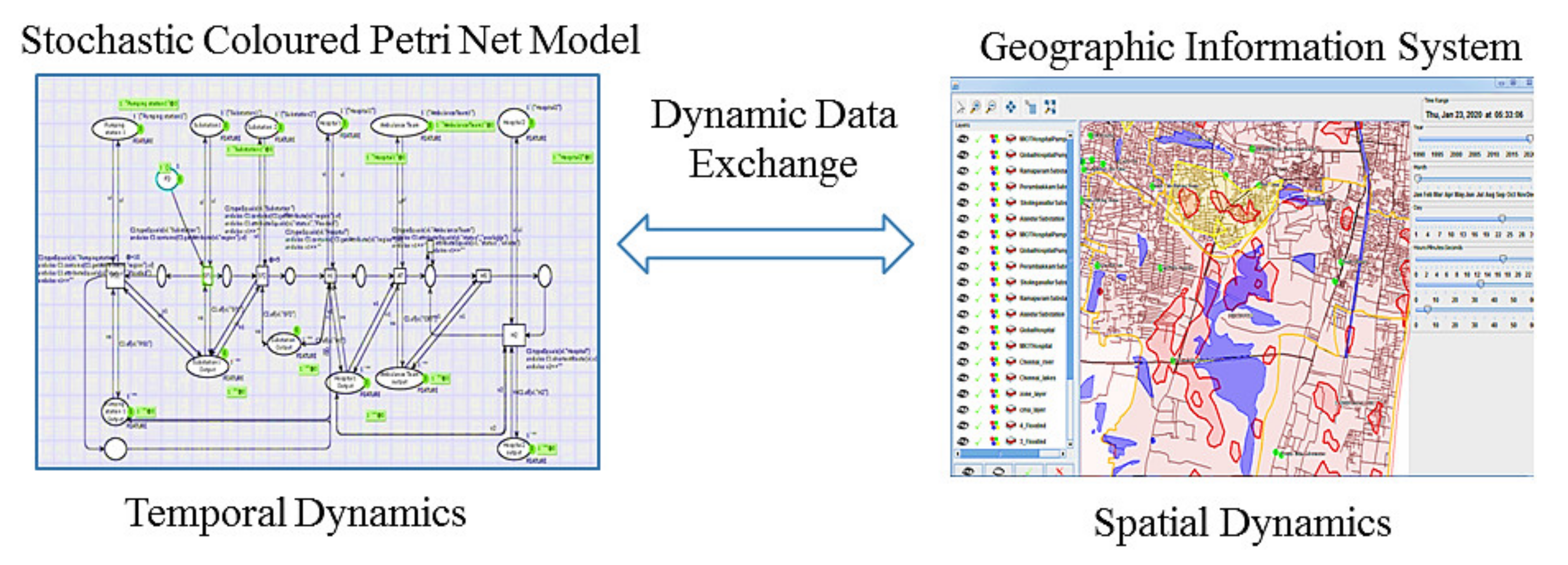The width and height of the screenshot is (1568, 565).
Task: Select the pan (four-arrow) tool
Action: [x=1010, y=107]
